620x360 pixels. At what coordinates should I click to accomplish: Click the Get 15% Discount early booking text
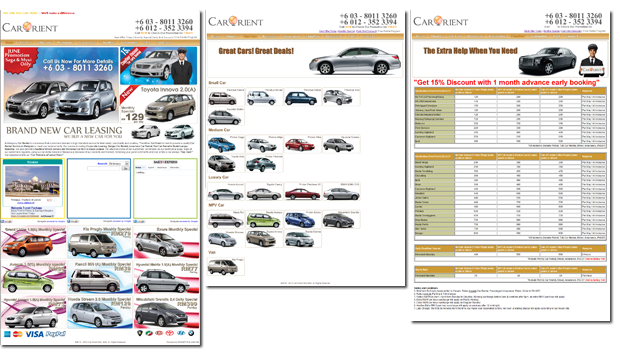click(506, 82)
